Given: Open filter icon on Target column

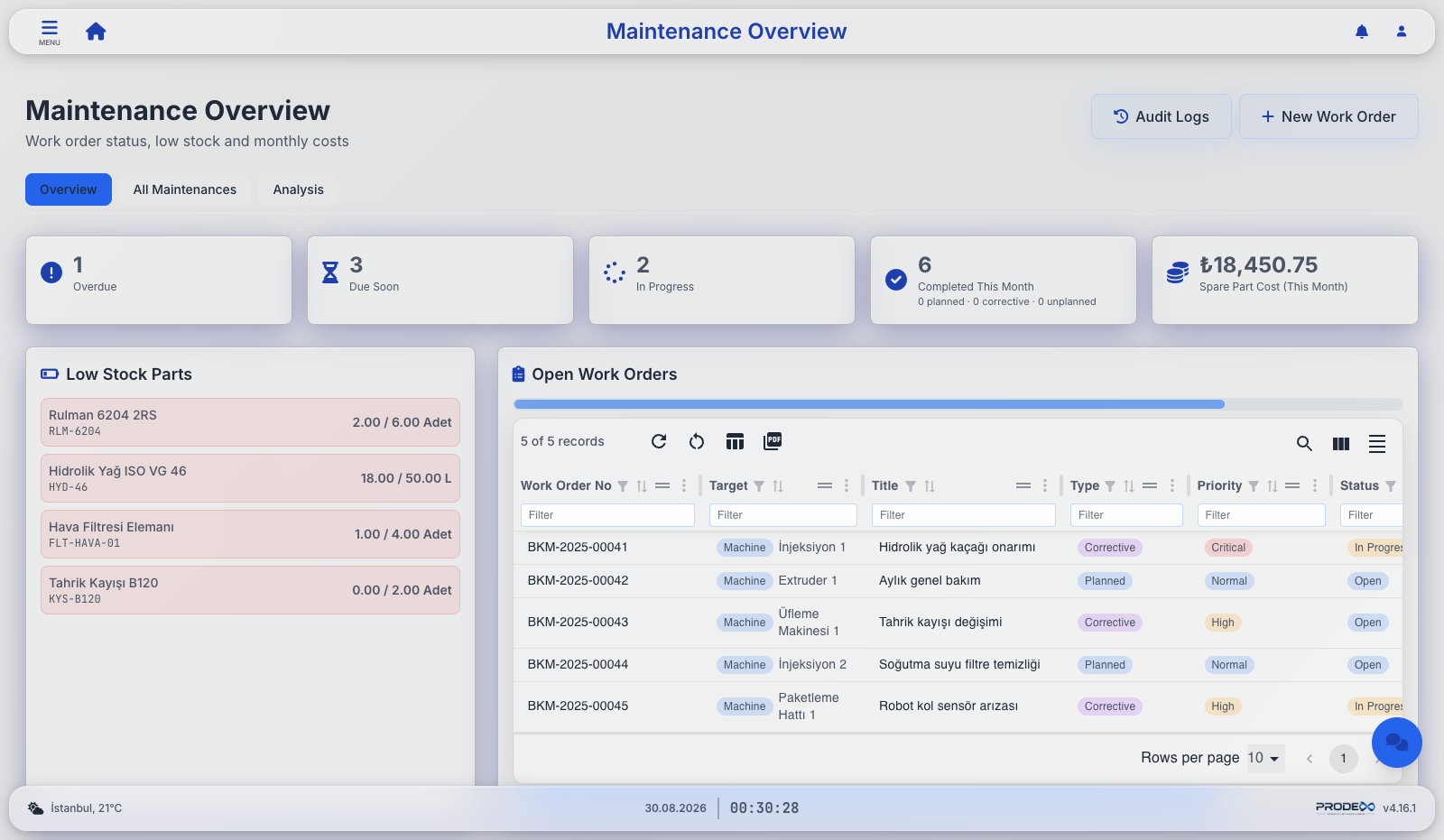Looking at the screenshot, I should coord(759,486).
